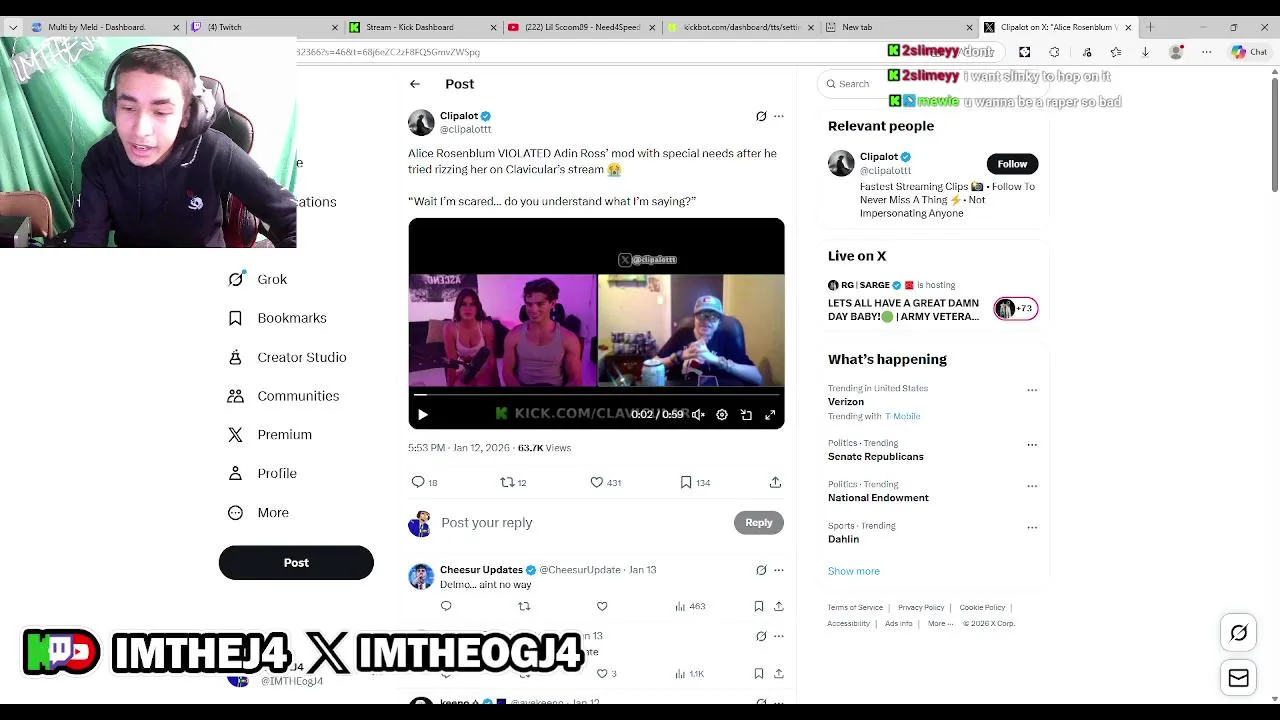Click the grey Reply button
The image size is (1280, 720).
758,523
